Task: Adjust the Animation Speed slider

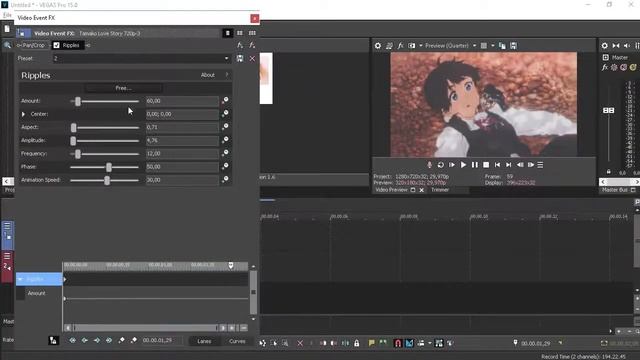Action: pos(107,180)
